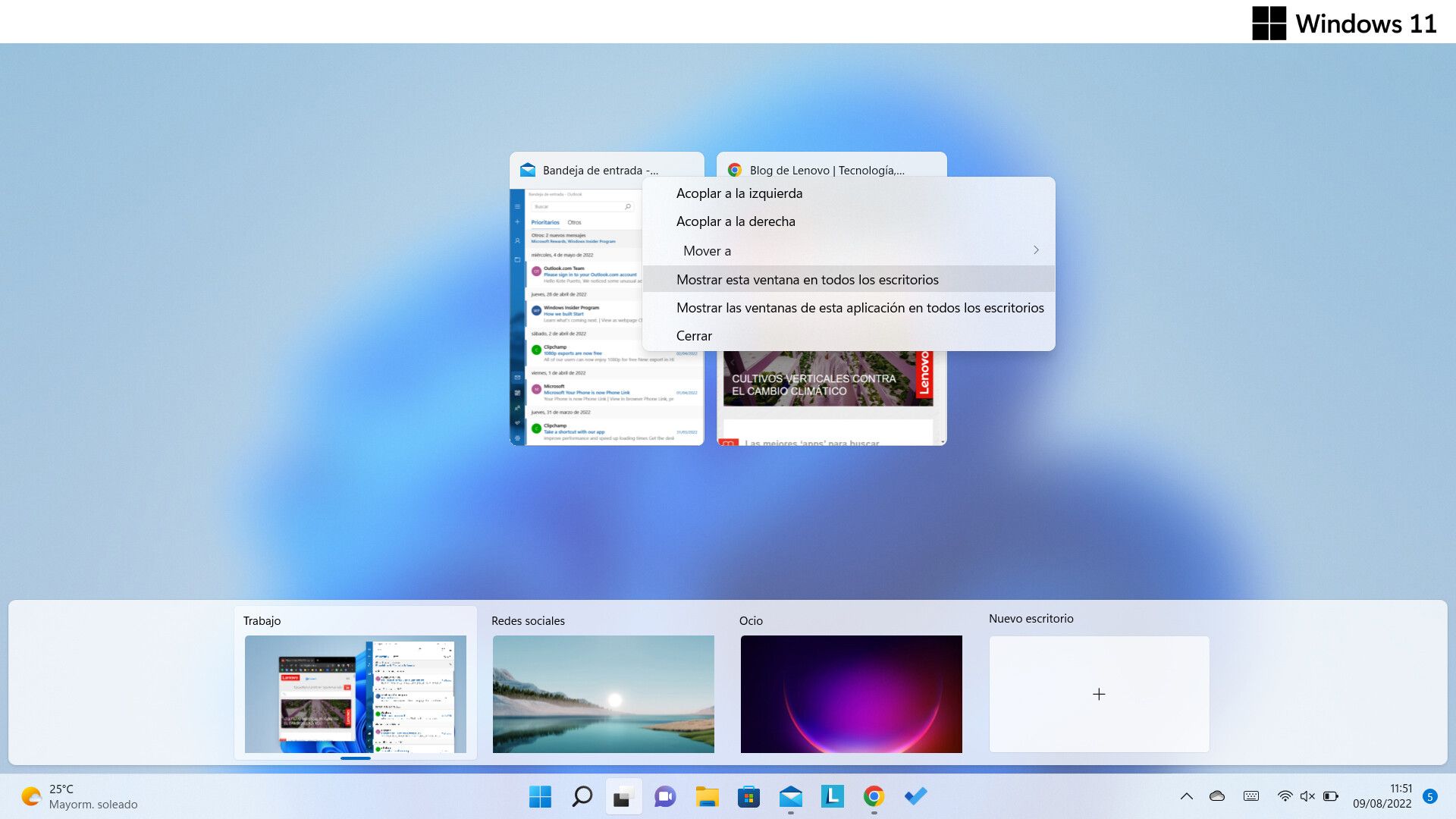Add a new desktop with plus button

(x=1099, y=694)
